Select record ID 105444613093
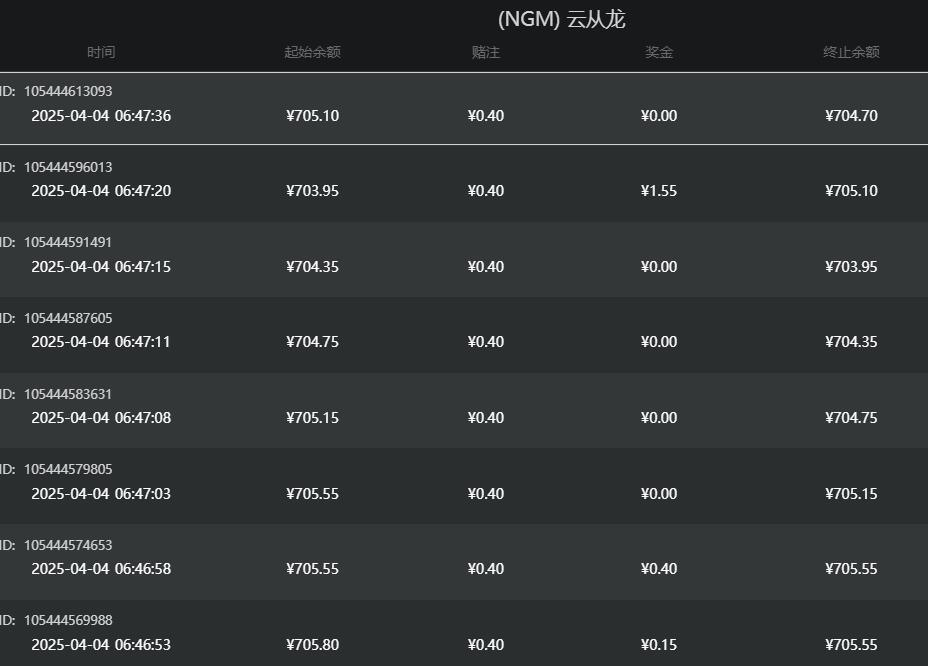The width and height of the screenshot is (928, 666). click(68, 91)
